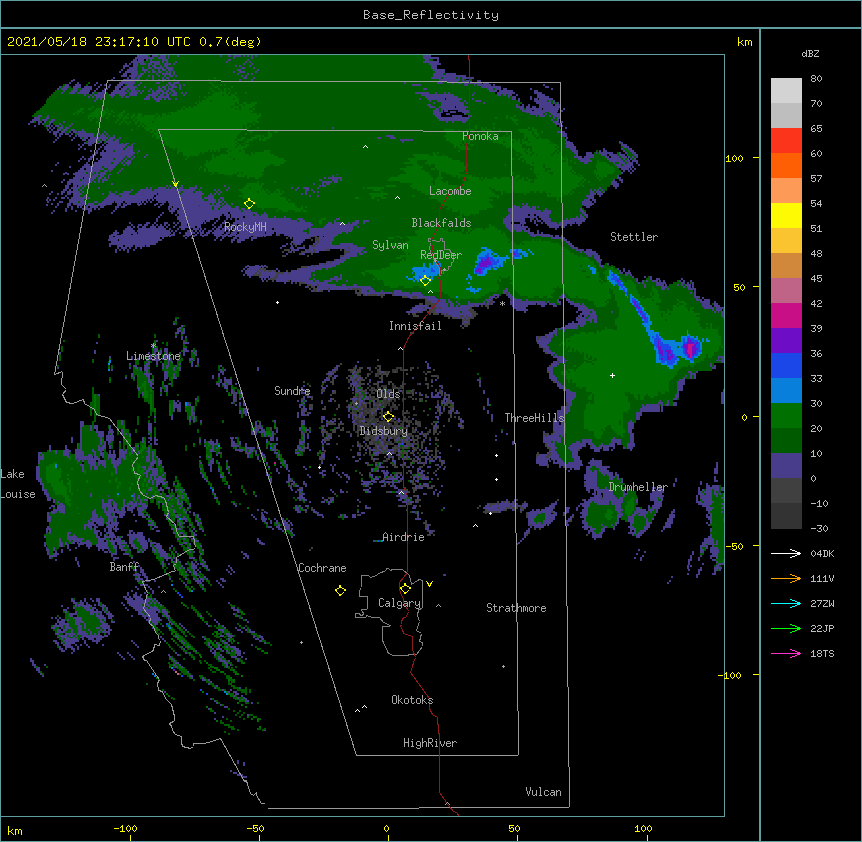Select the yellow diamond marker below Cochrane
Image resolution: width=862 pixels, height=842 pixels.
(340, 591)
